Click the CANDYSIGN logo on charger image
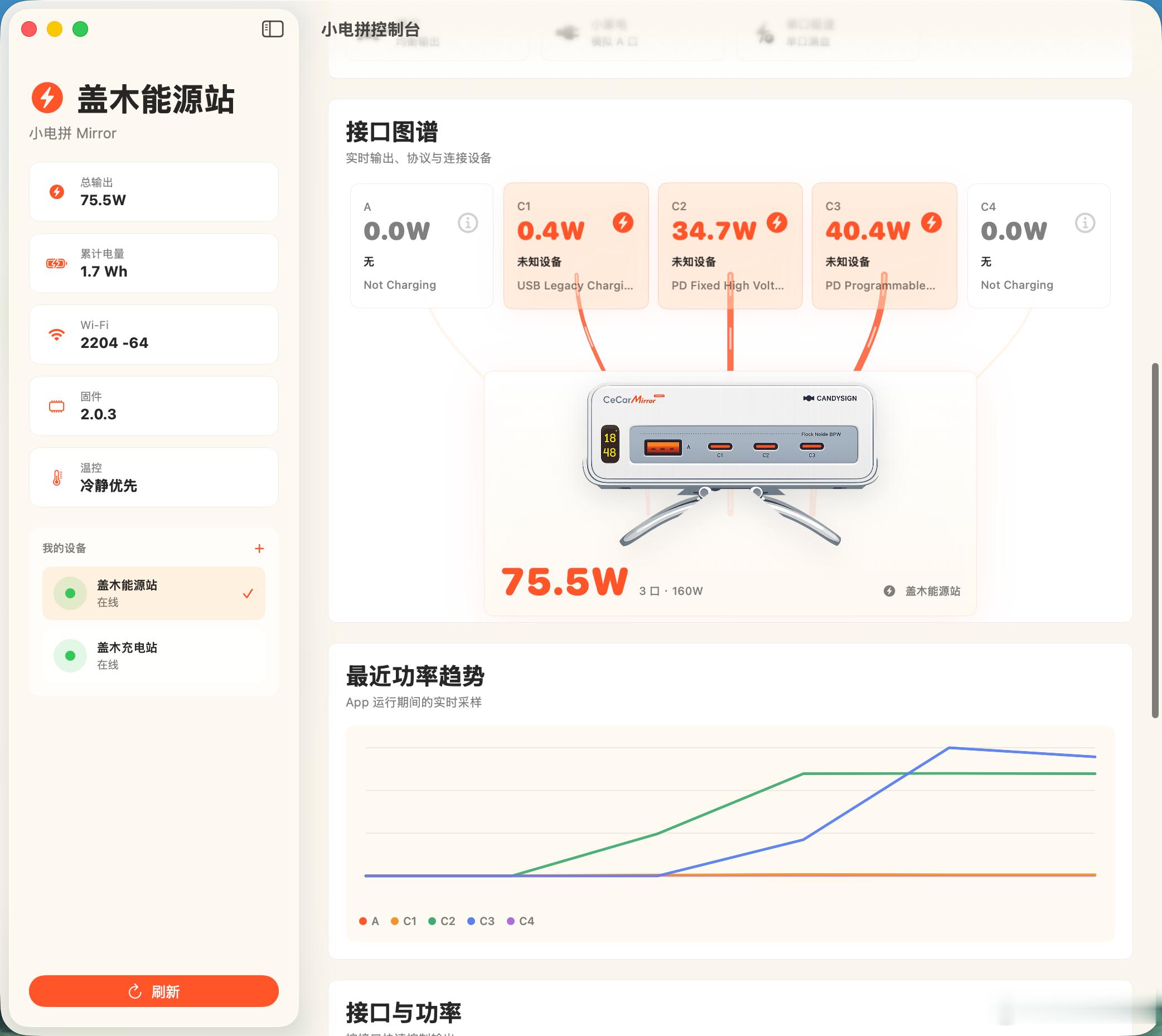Viewport: 1162px width, 1036px height. click(830, 398)
